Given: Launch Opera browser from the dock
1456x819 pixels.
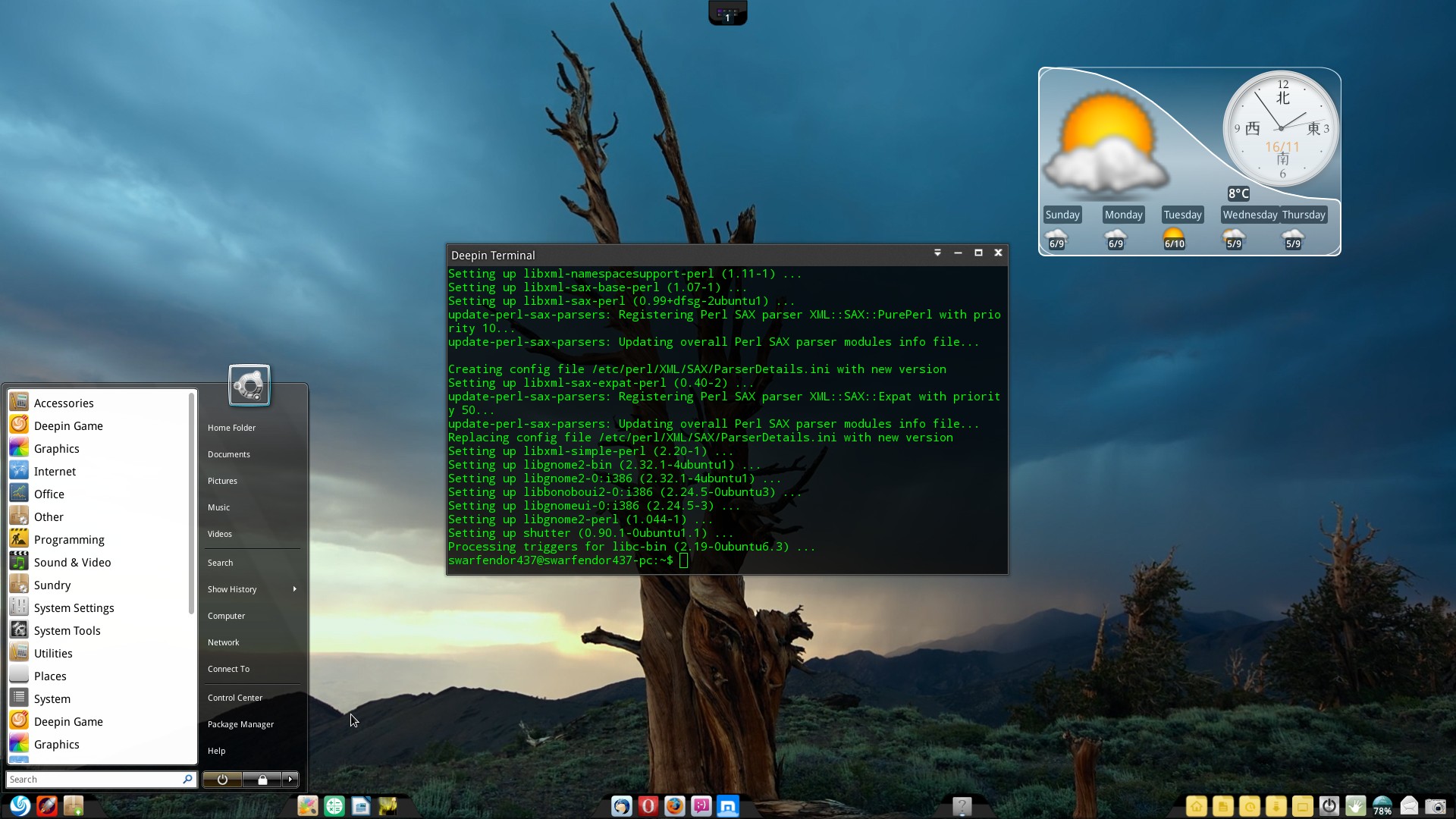Looking at the screenshot, I should pos(648,806).
